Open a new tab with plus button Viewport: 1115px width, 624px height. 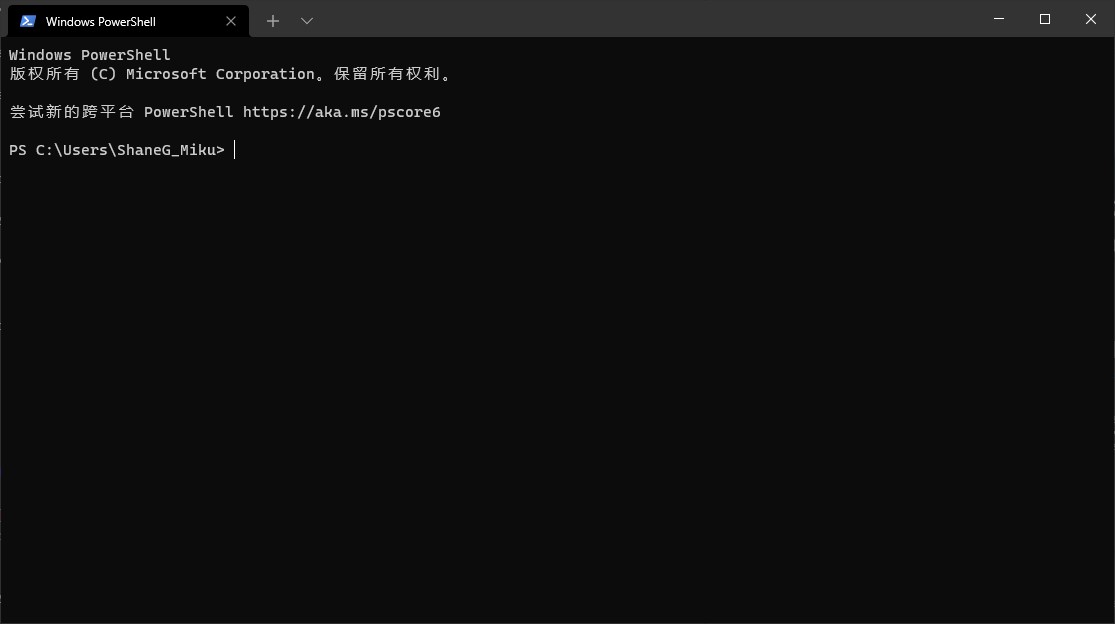[273, 21]
